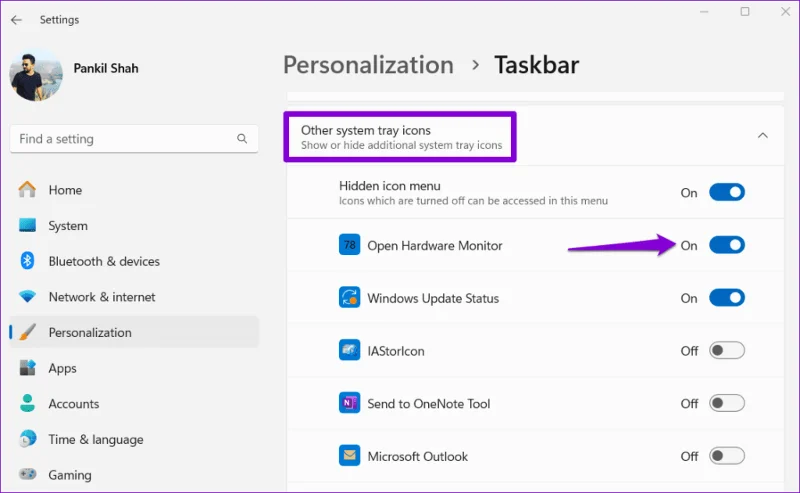Open the Home settings page

134,190
